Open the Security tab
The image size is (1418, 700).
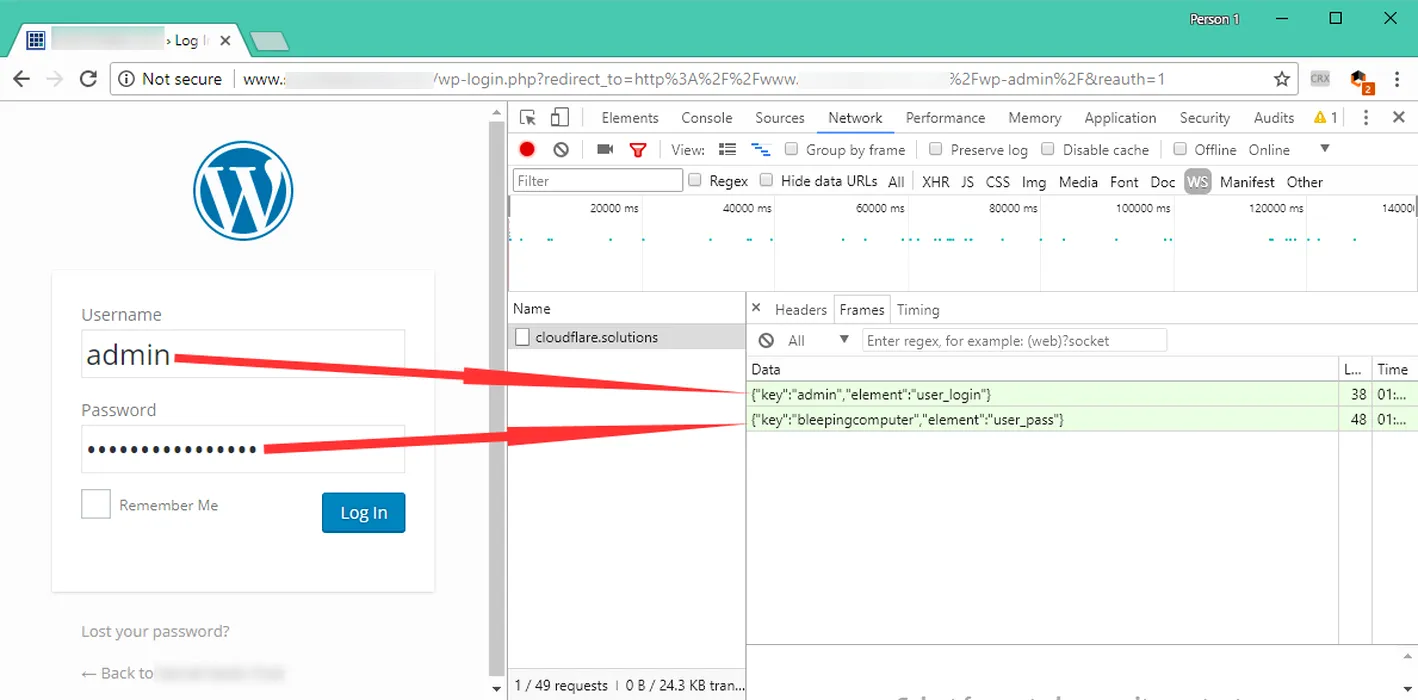tap(1204, 118)
